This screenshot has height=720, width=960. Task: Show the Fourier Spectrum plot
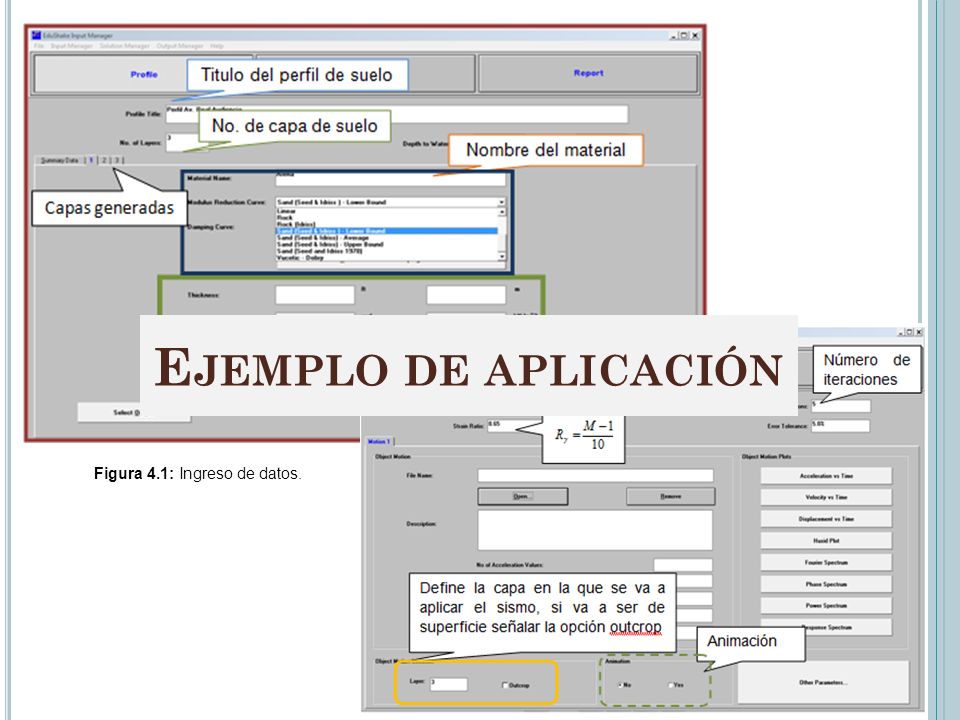tap(826, 562)
